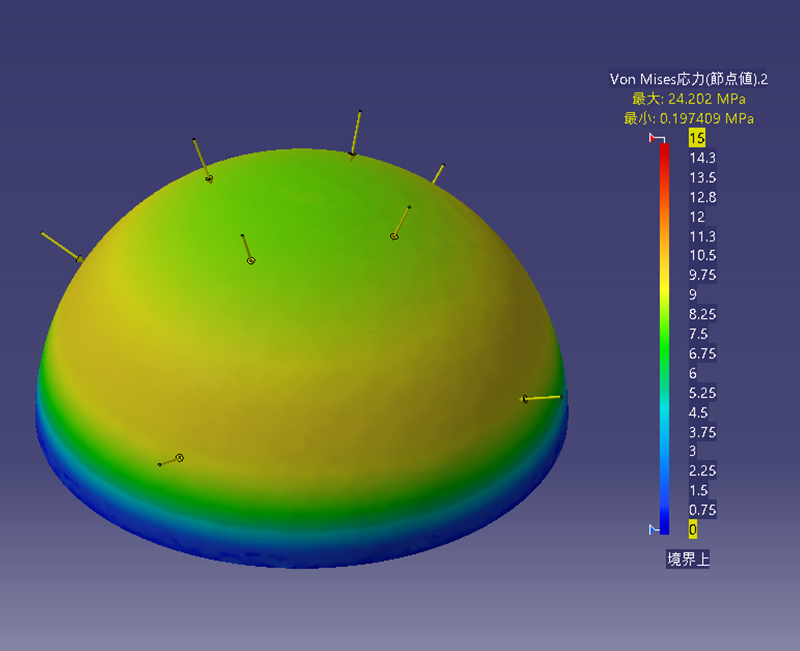The height and width of the screenshot is (651, 800).
Task: Click the 最大: 24.202 MPa text
Action: [x=688, y=99]
